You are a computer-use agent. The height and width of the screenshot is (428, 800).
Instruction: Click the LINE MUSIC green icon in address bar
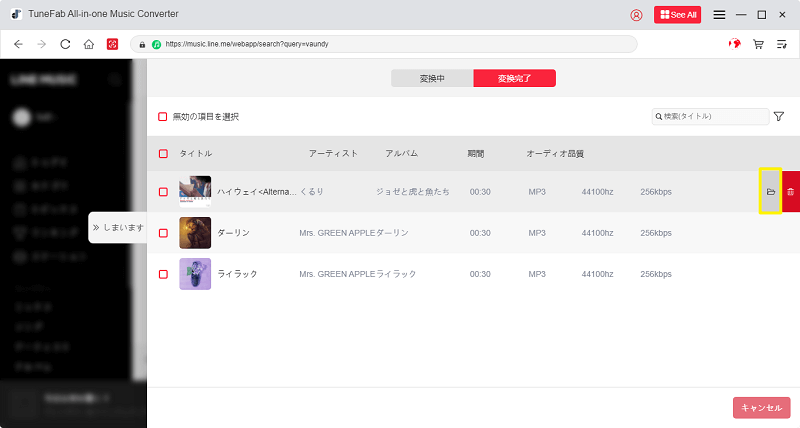(x=157, y=44)
